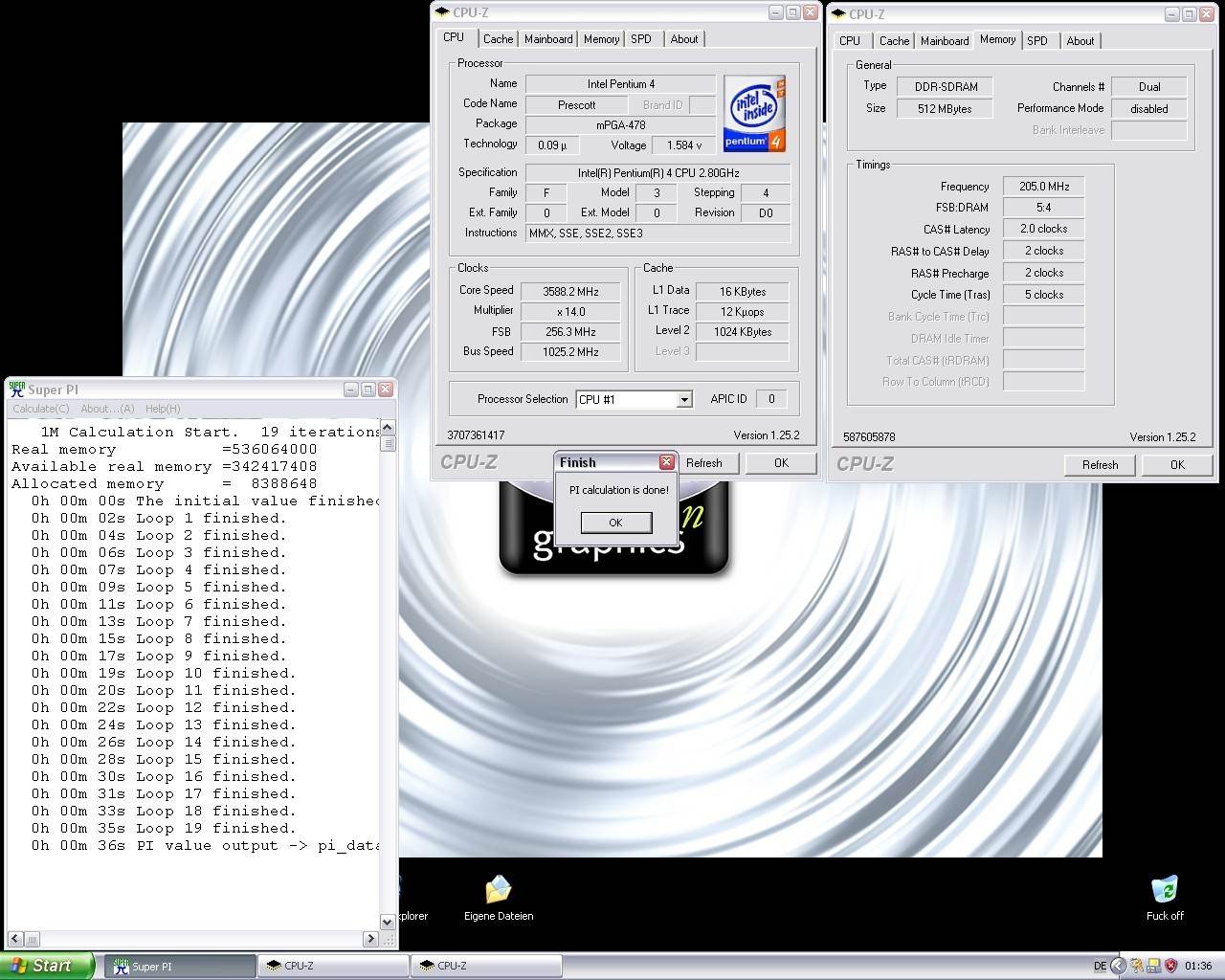This screenshot has height=980, width=1225.
Task: Switch to CPU tab in CPU-Z memory window
Action: pyautogui.click(x=850, y=41)
